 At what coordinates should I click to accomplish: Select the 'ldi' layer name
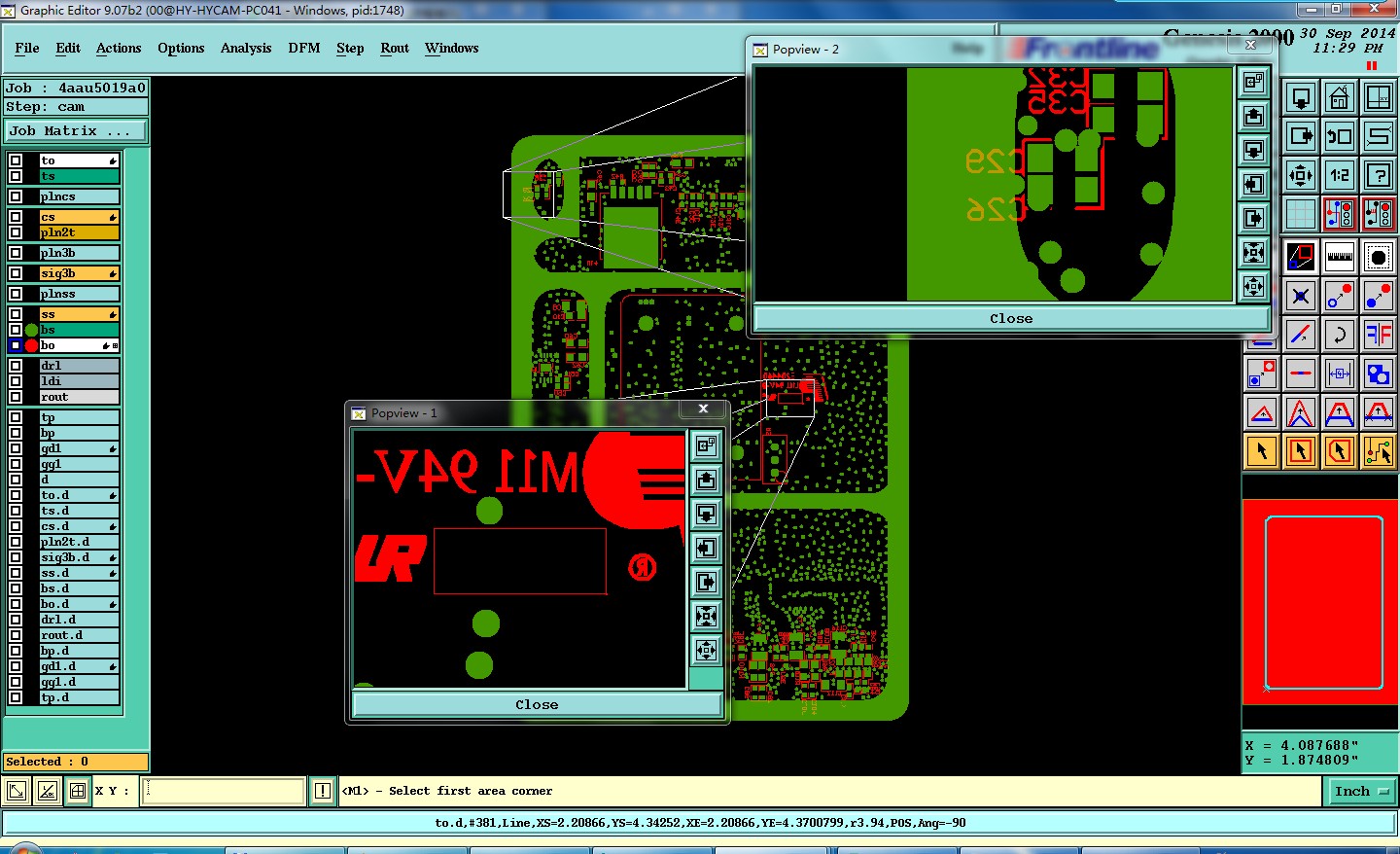point(79,381)
